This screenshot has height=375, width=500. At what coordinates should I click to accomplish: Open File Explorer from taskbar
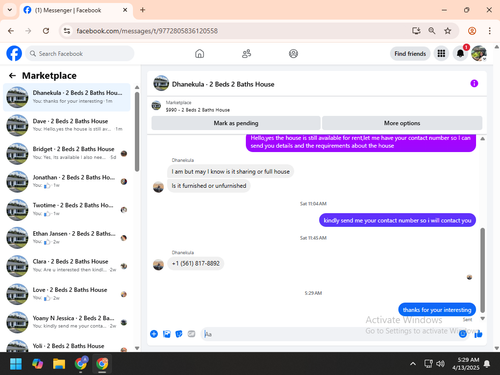click(59, 364)
